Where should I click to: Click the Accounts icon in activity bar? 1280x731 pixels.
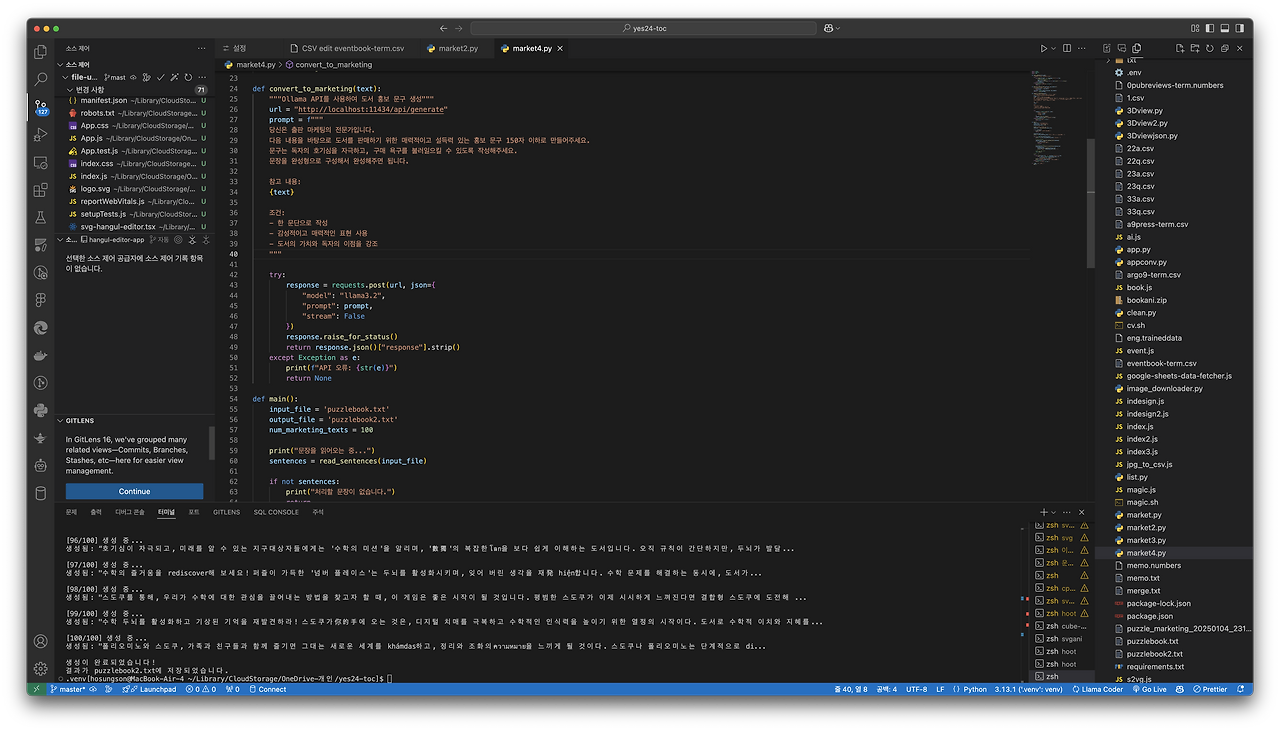tap(40, 641)
